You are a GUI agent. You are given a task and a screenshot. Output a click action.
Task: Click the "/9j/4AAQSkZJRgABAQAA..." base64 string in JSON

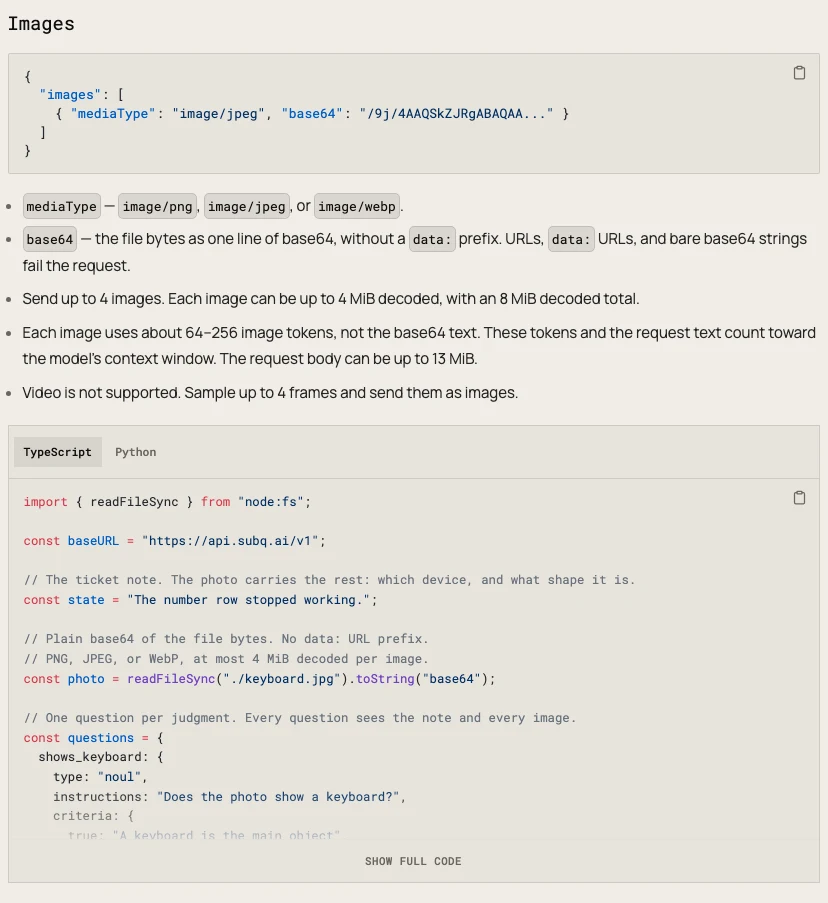(x=456, y=113)
